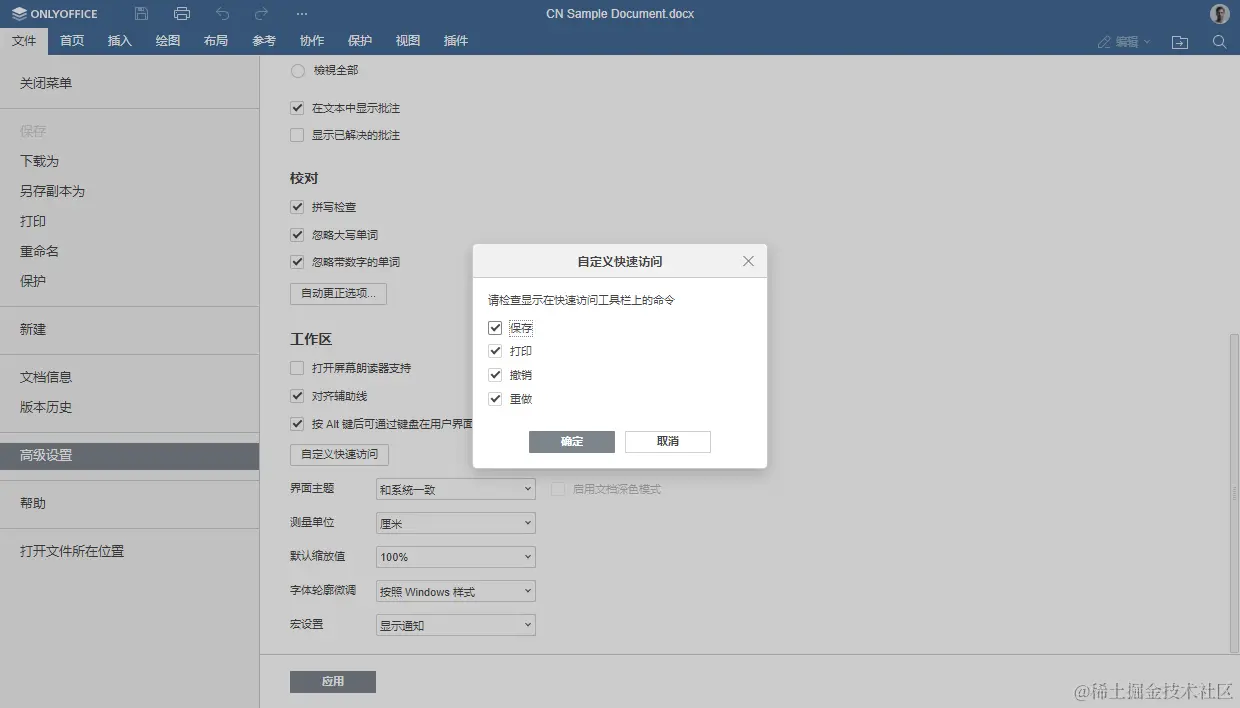
Task: Open the 视图 ribbon tab
Action: click(x=407, y=41)
